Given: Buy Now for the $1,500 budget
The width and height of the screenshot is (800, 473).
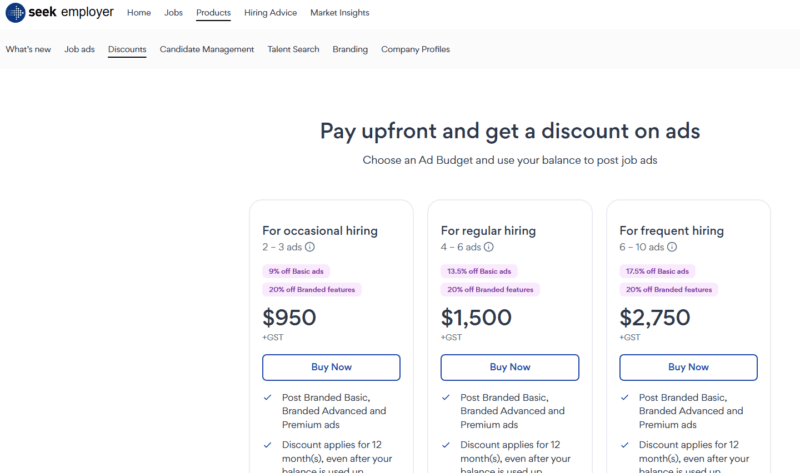Looking at the screenshot, I should pyautogui.click(x=510, y=367).
